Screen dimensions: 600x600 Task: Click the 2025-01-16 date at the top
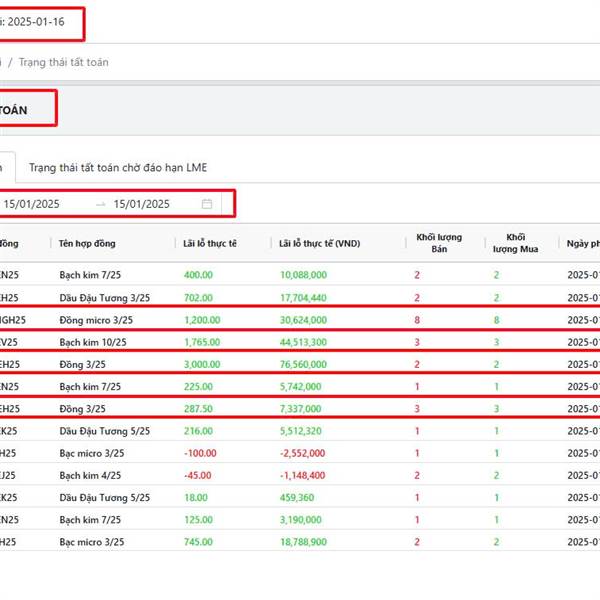[36, 22]
